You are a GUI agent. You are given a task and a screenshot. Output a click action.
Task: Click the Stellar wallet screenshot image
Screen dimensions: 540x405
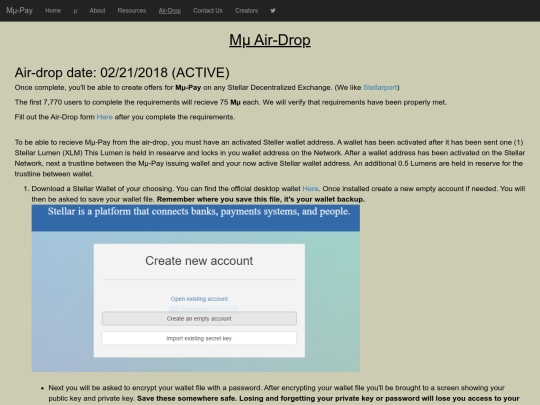(196, 288)
